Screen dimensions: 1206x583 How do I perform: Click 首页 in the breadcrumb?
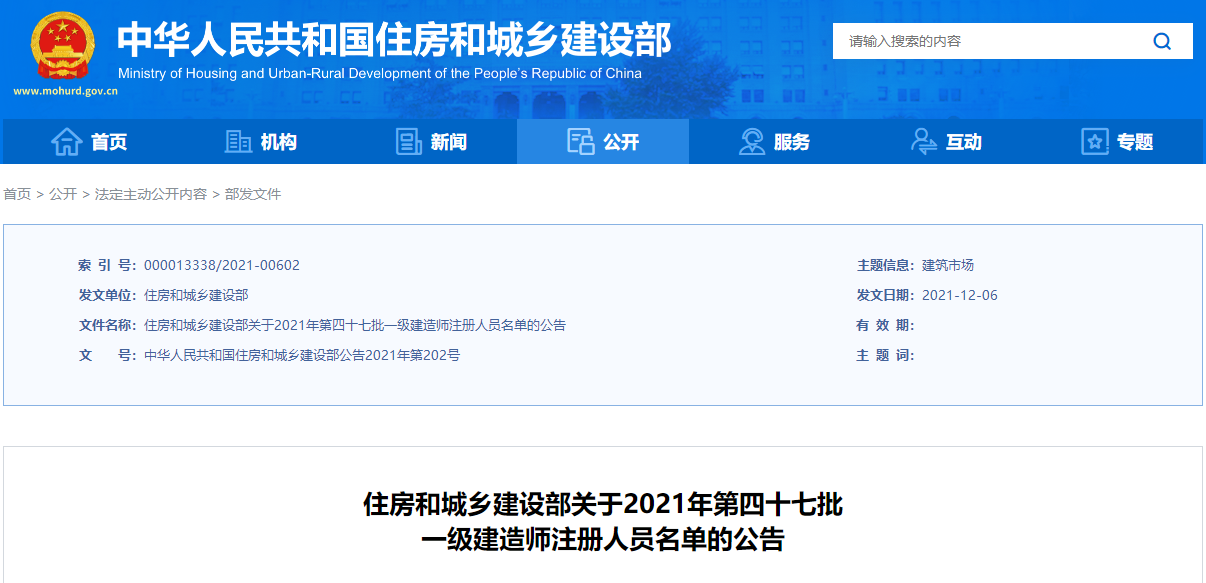[x=17, y=194]
